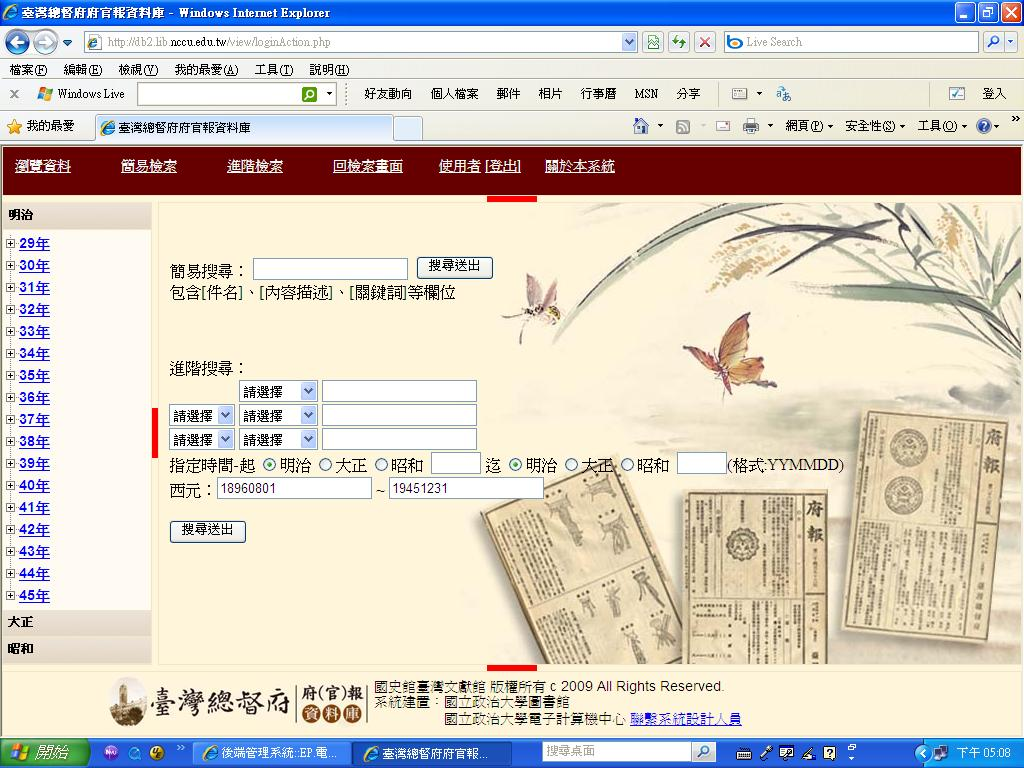Open the 29年 link in the Meiji sidebar

pos(33,243)
